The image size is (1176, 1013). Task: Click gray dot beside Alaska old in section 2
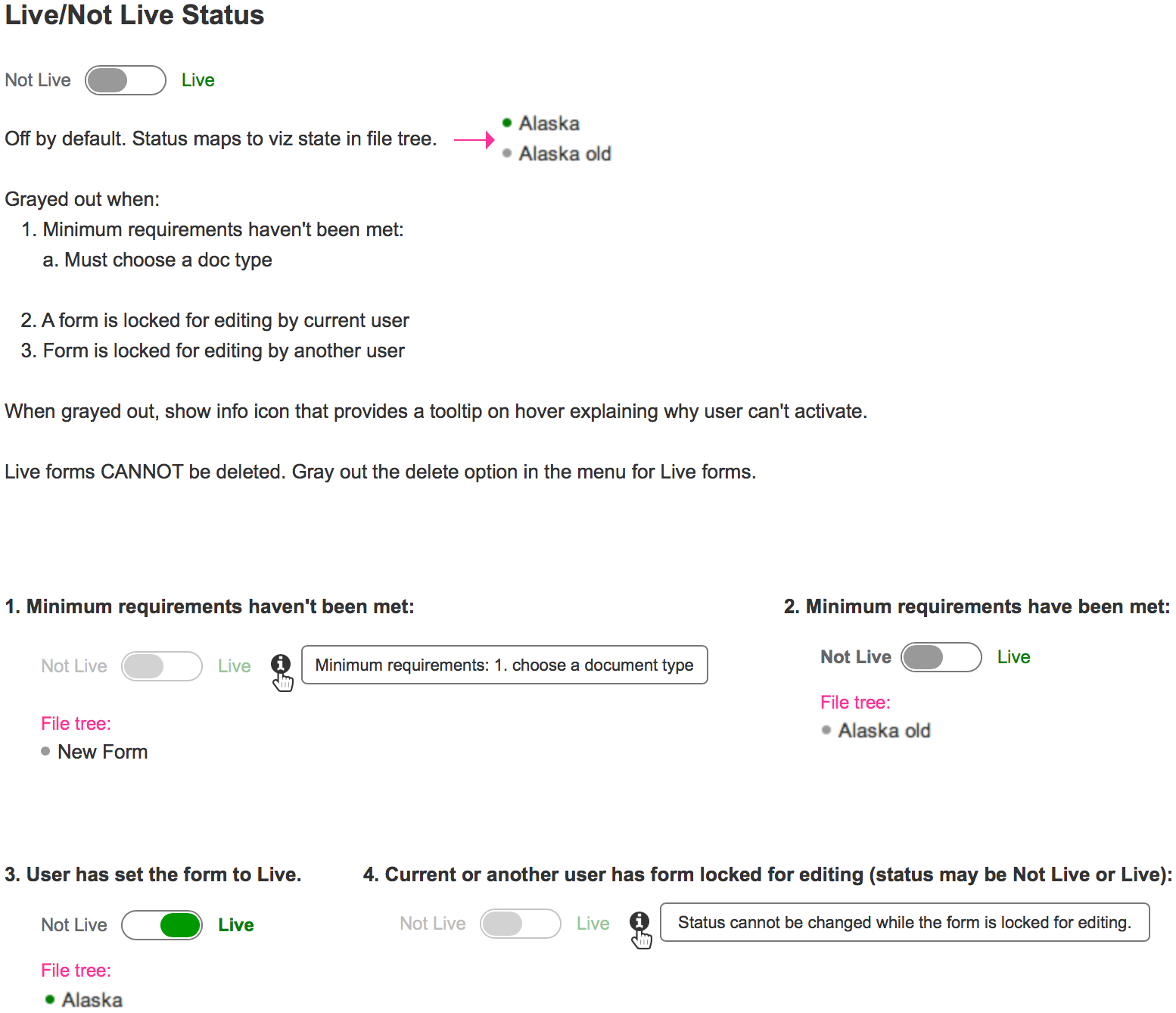pyautogui.click(x=826, y=730)
